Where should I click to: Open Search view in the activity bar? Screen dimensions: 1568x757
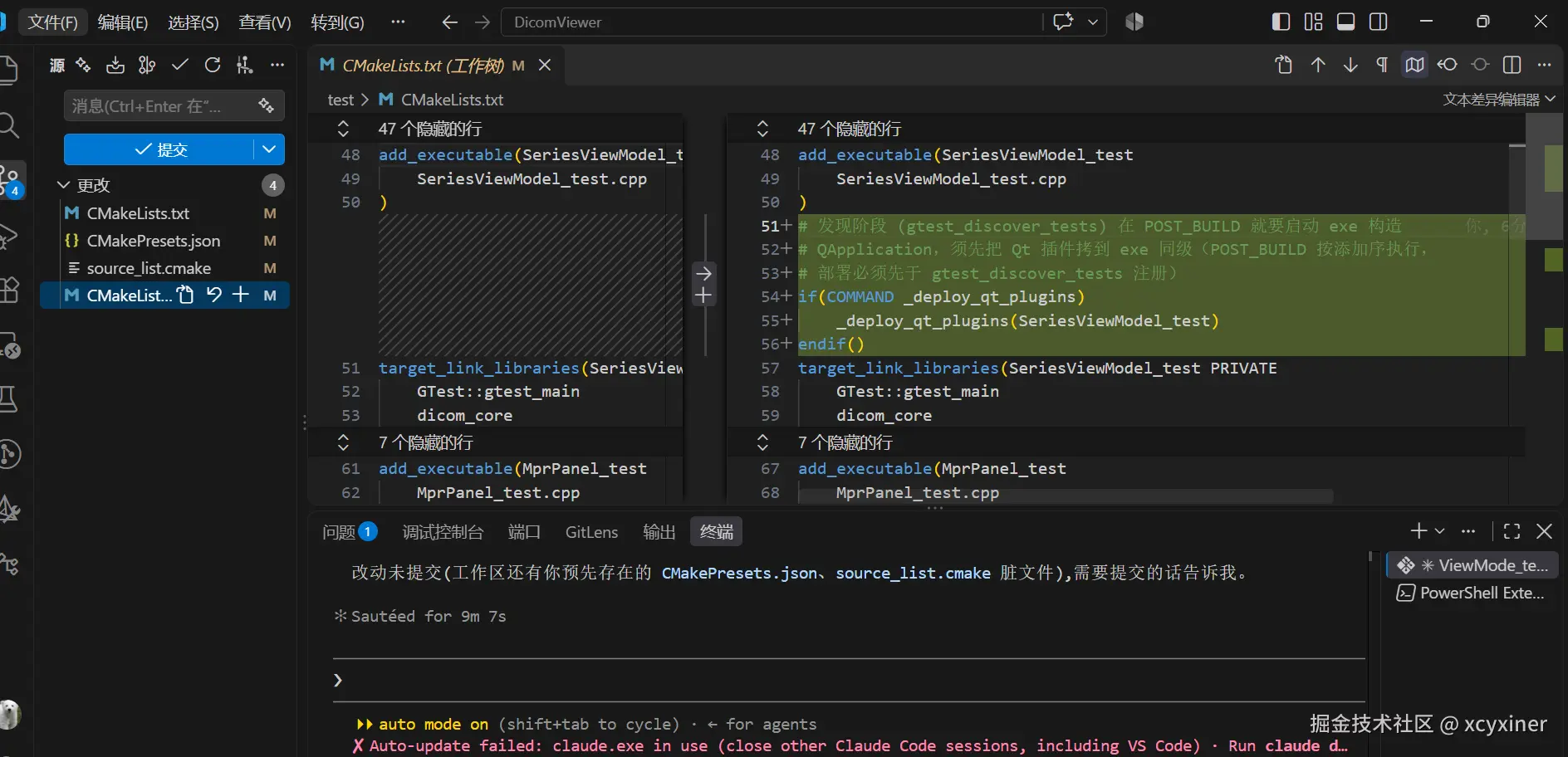tap(8, 125)
